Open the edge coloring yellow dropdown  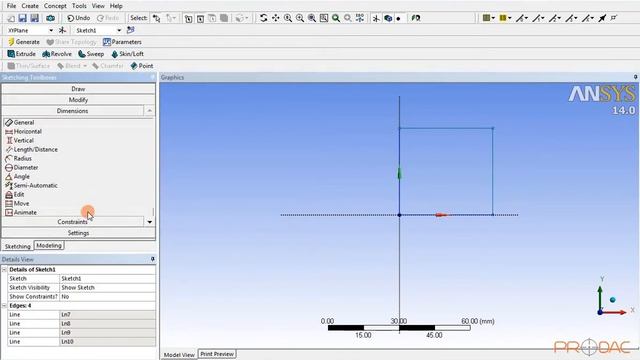(x=505, y=18)
